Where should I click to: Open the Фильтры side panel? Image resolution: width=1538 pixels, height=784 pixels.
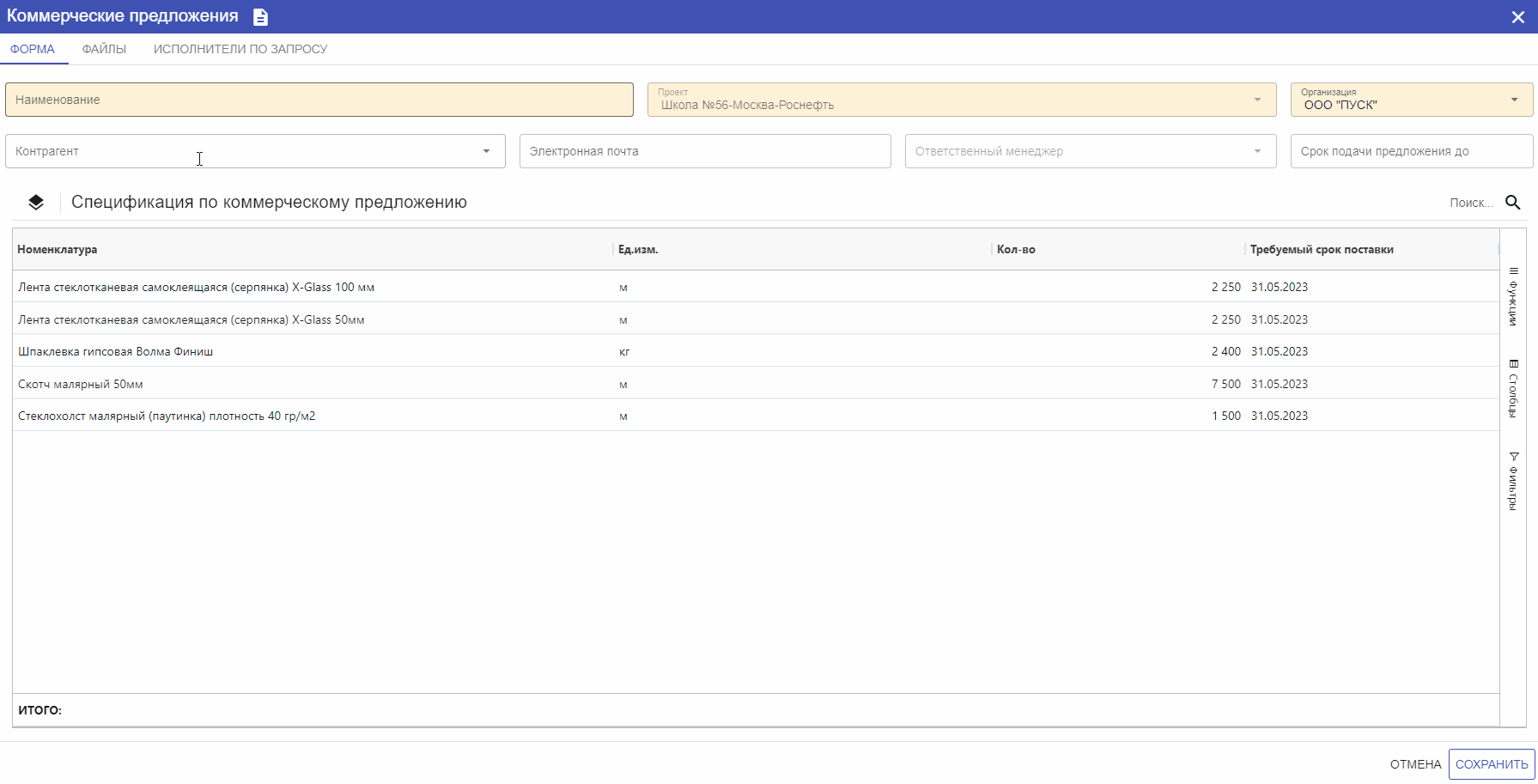(1513, 482)
